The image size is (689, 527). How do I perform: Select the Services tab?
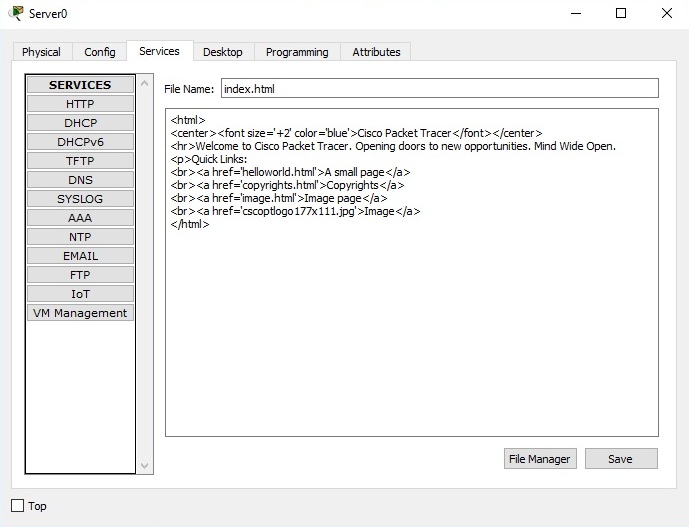click(x=160, y=51)
